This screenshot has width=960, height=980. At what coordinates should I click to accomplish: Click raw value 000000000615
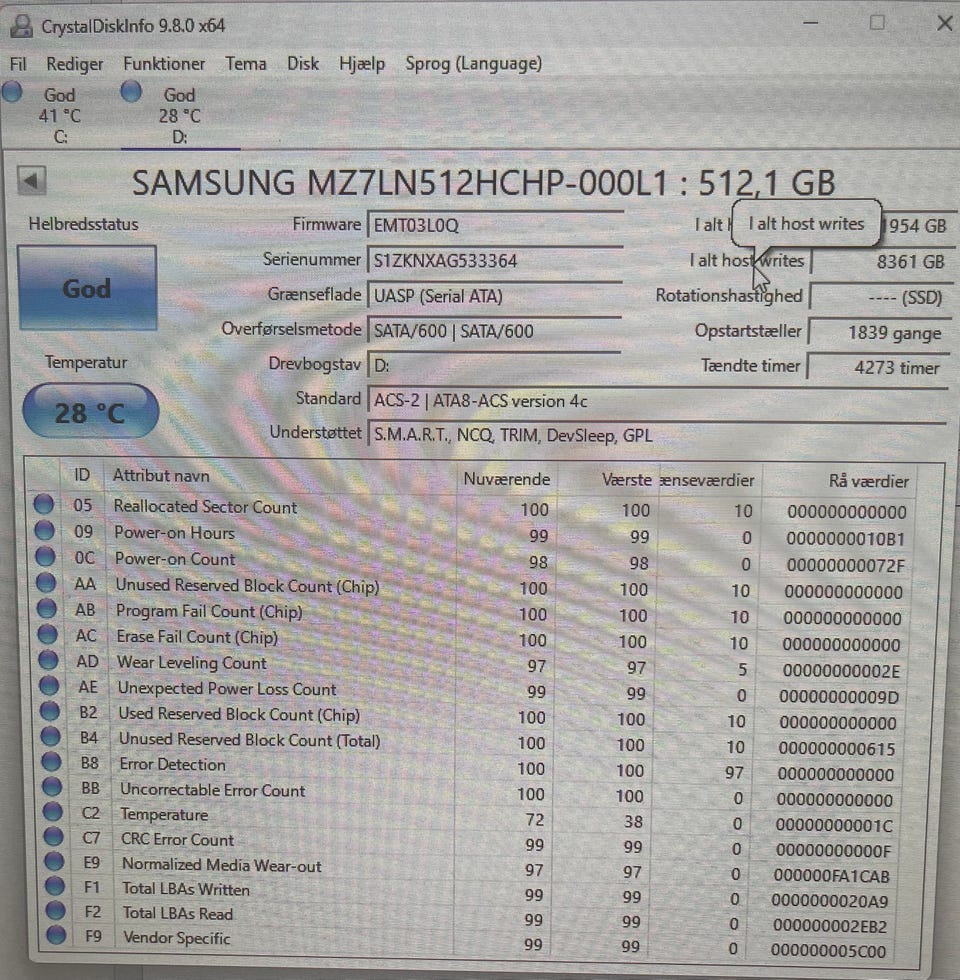(x=837, y=749)
